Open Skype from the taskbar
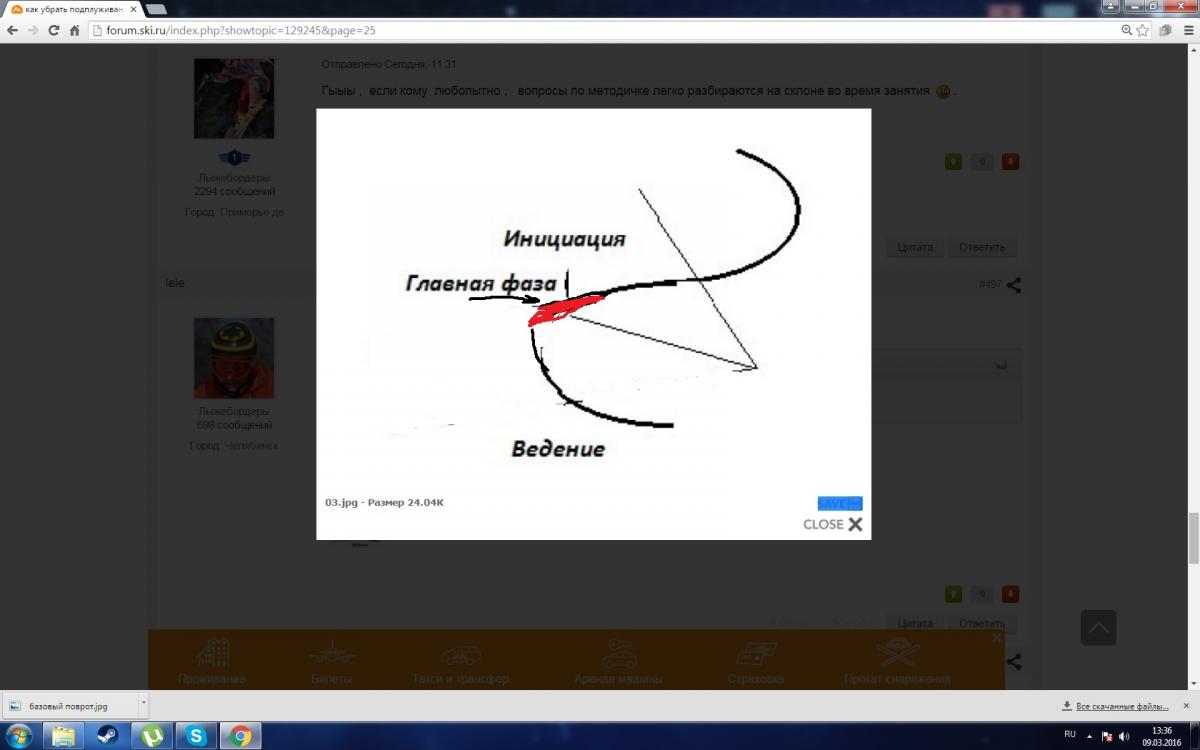The image size is (1200, 750). [196, 736]
